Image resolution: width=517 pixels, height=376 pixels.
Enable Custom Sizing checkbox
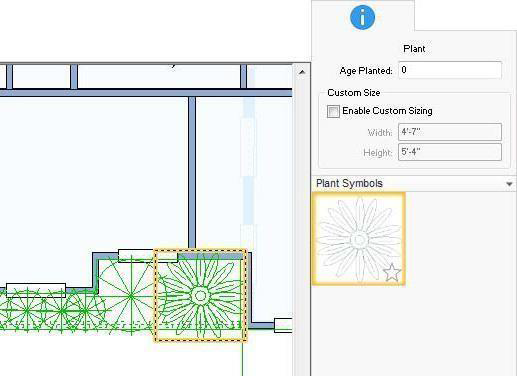[x=333, y=111]
